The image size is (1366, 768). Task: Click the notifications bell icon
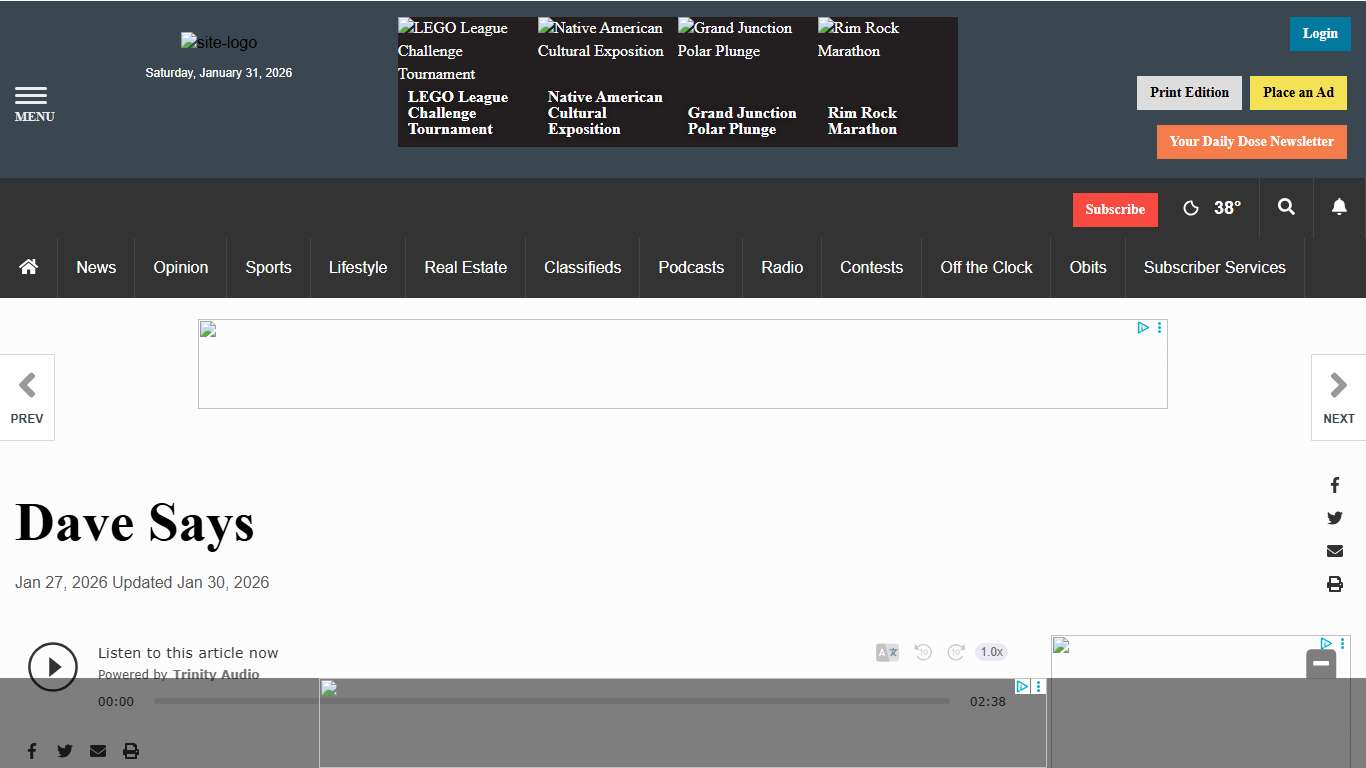tap(1339, 207)
